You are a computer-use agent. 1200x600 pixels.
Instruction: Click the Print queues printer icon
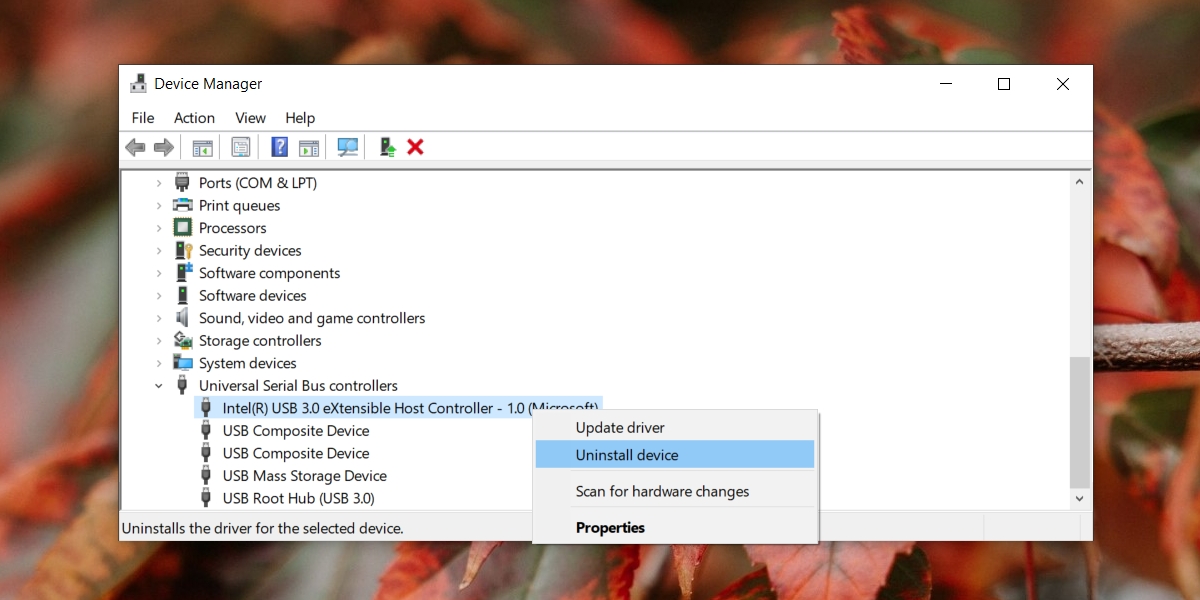pyautogui.click(x=182, y=205)
